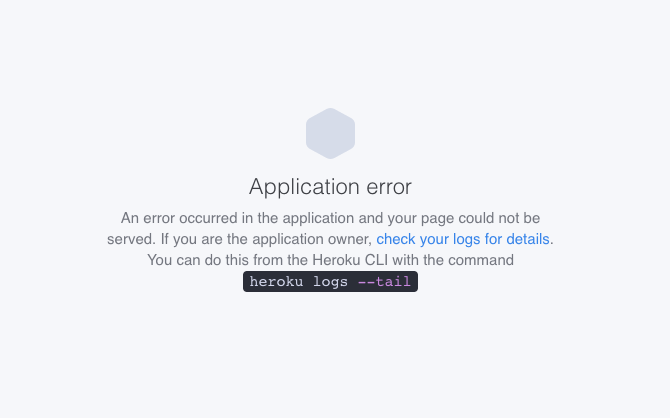
Task: Click the application owner phrase
Action: pyautogui.click(x=312, y=239)
